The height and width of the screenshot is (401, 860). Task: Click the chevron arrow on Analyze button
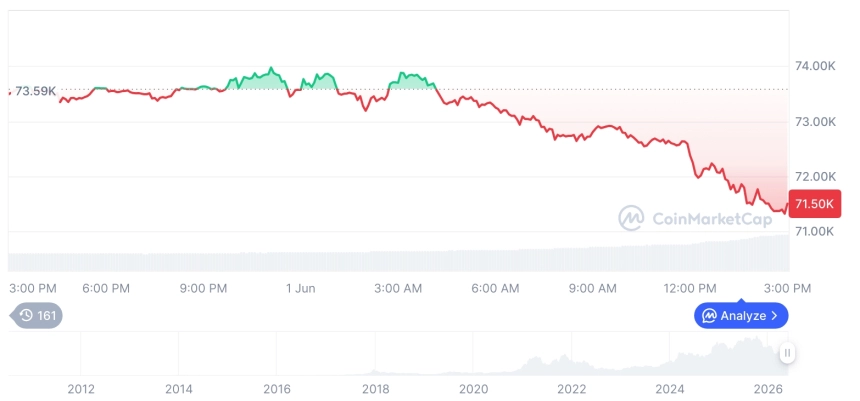(x=774, y=316)
